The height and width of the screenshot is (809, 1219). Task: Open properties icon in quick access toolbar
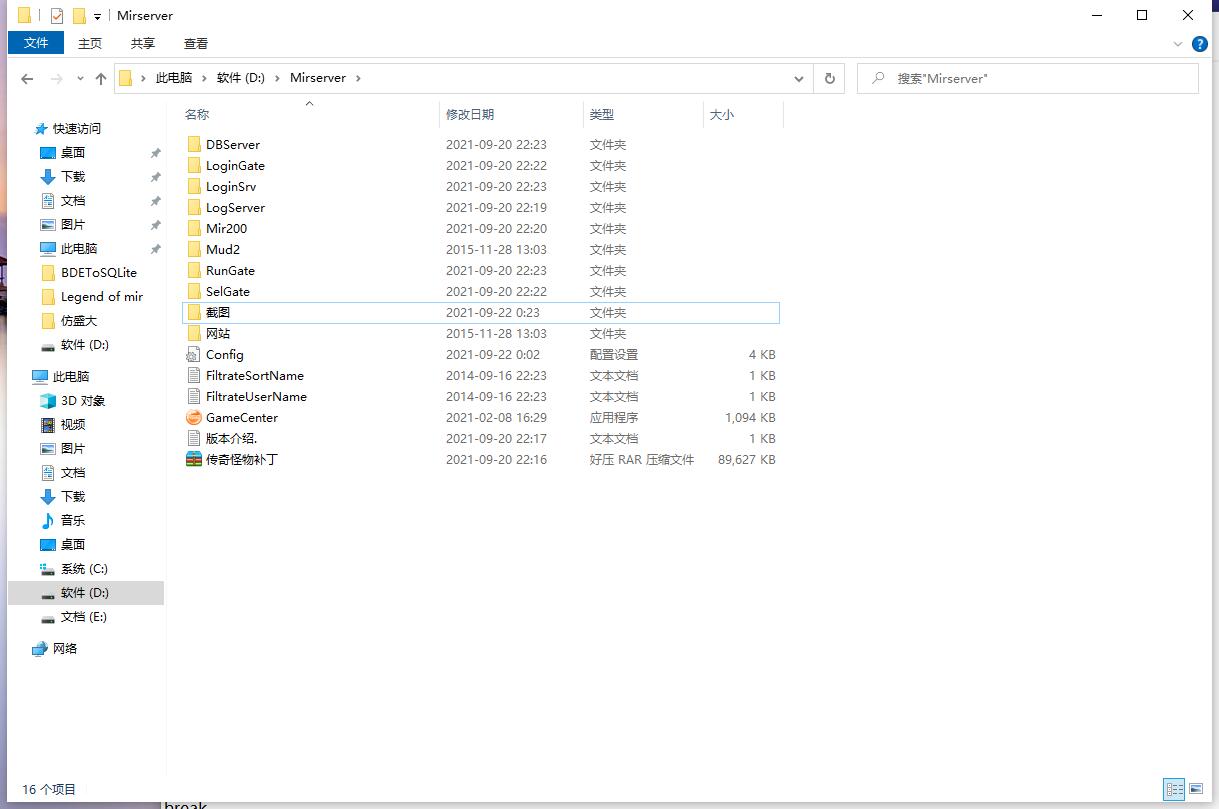coord(57,16)
